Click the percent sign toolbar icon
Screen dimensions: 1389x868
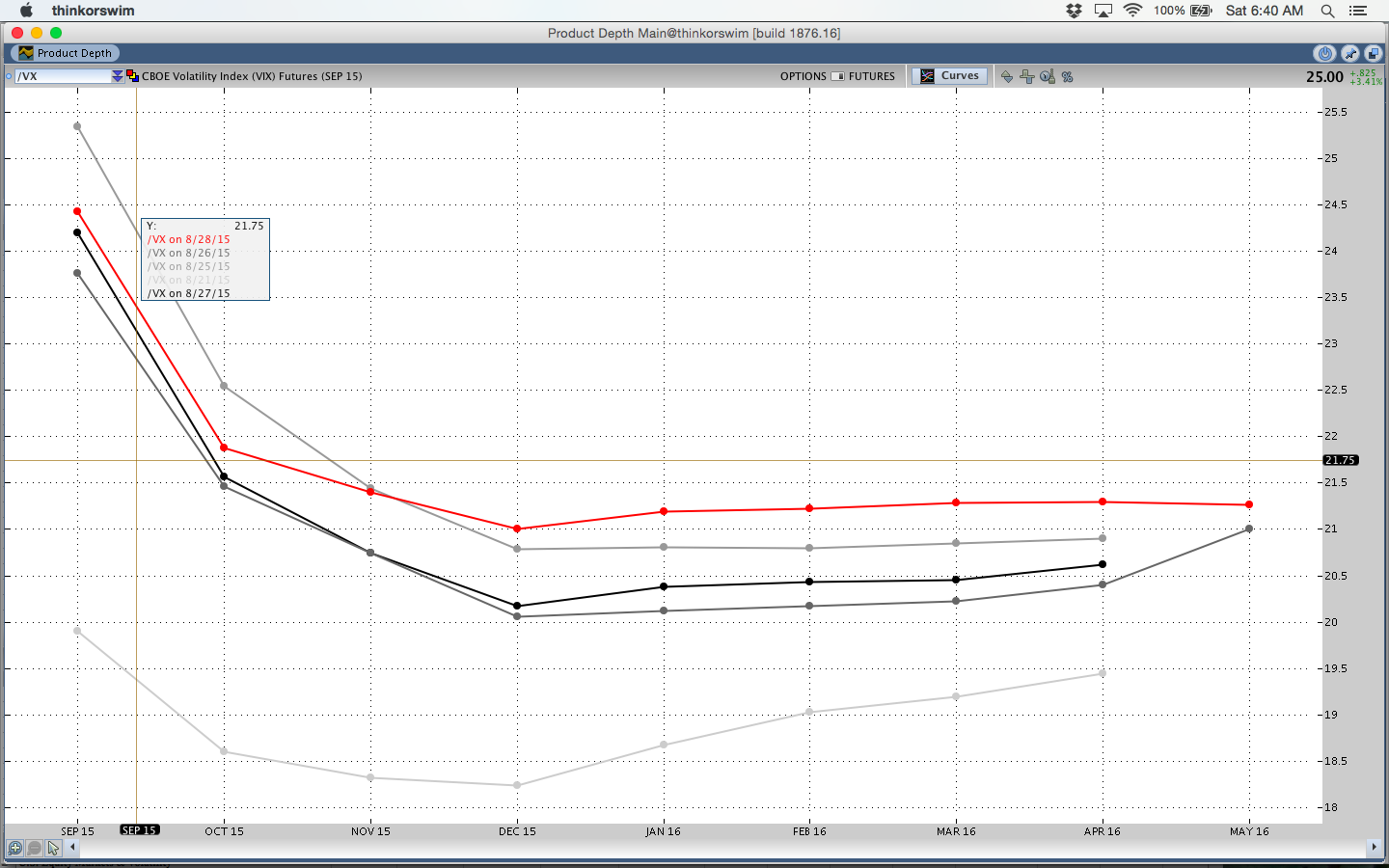pyautogui.click(x=1068, y=76)
